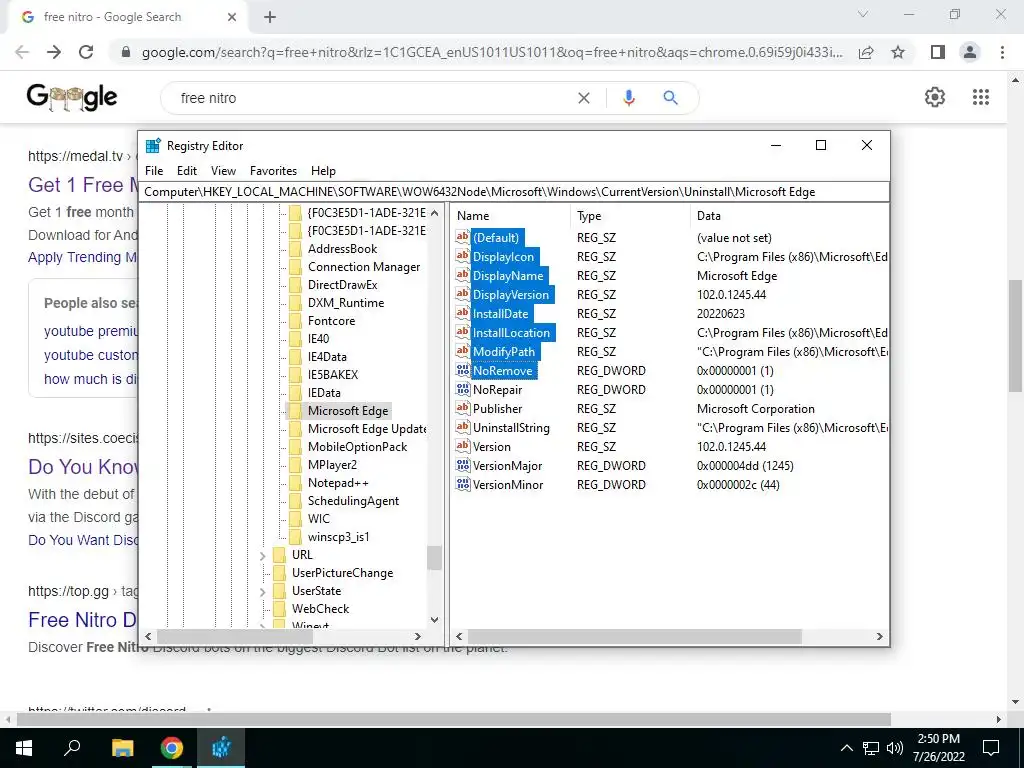Click the registry address bar path
The height and width of the screenshot is (768, 1024).
(x=516, y=192)
